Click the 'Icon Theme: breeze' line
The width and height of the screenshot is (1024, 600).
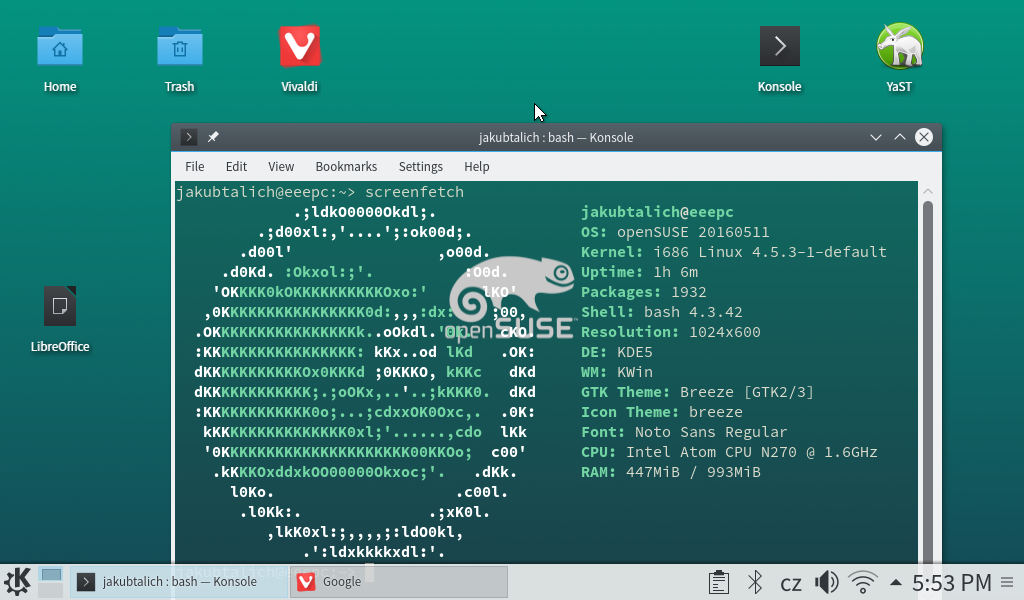coord(662,412)
